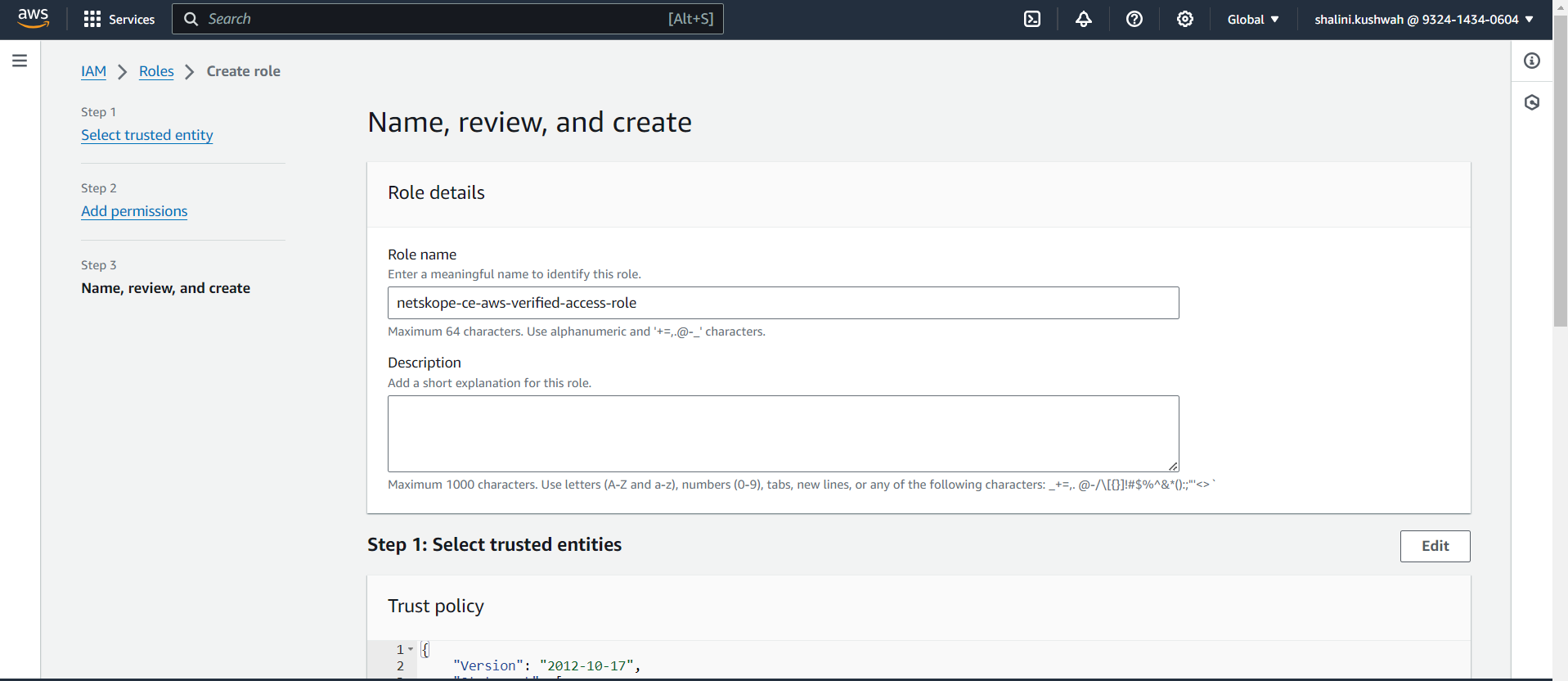Image resolution: width=1568 pixels, height=681 pixels.
Task: Click the "Trust policy" heading
Action: point(436,606)
